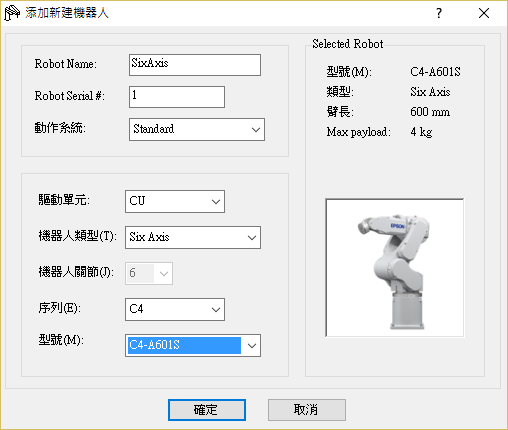Click the 600 mm arm length value
Image resolution: width=508 pixels, height=430 pixels.
click(430, 112)
